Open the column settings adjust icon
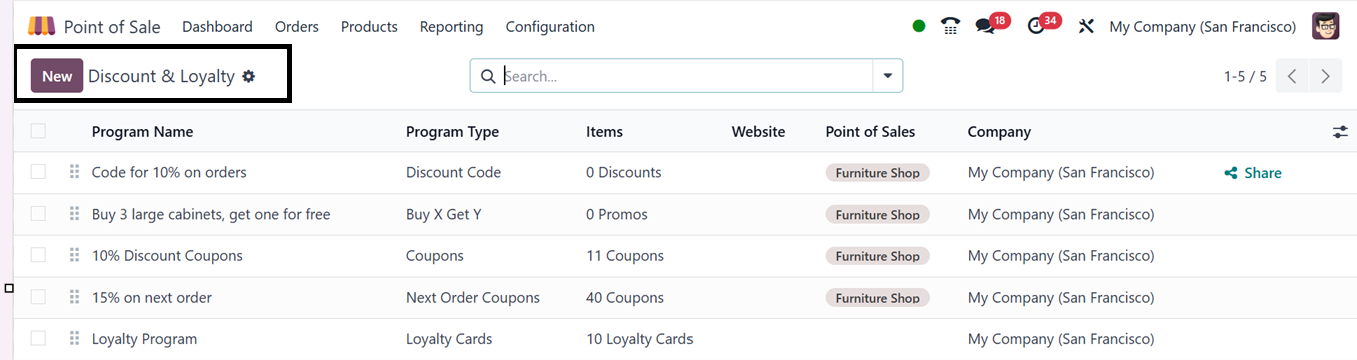 pyautogui.click(x=1340, y=132)
